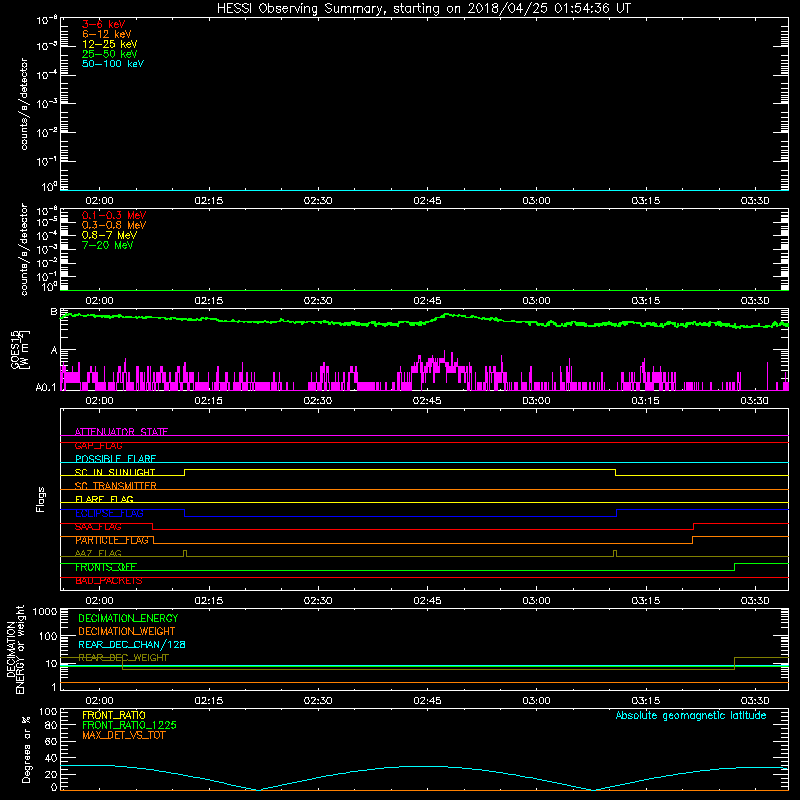Click the 02:15 tick below the keV panel
800x800 pixels.
coord(209,201)
